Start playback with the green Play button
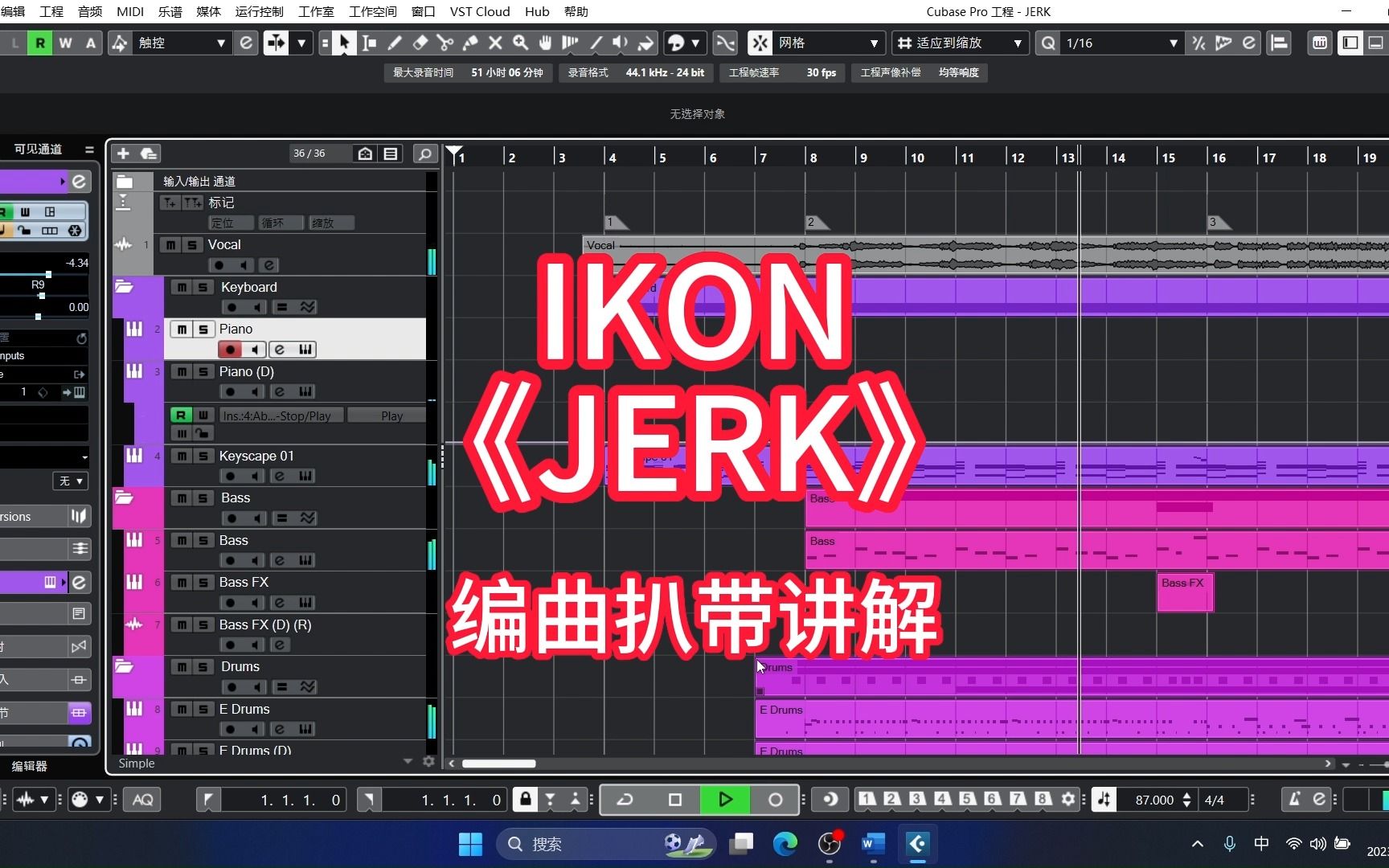The height and width of the screenshot is (868, 1389). [x=725, y=799]
